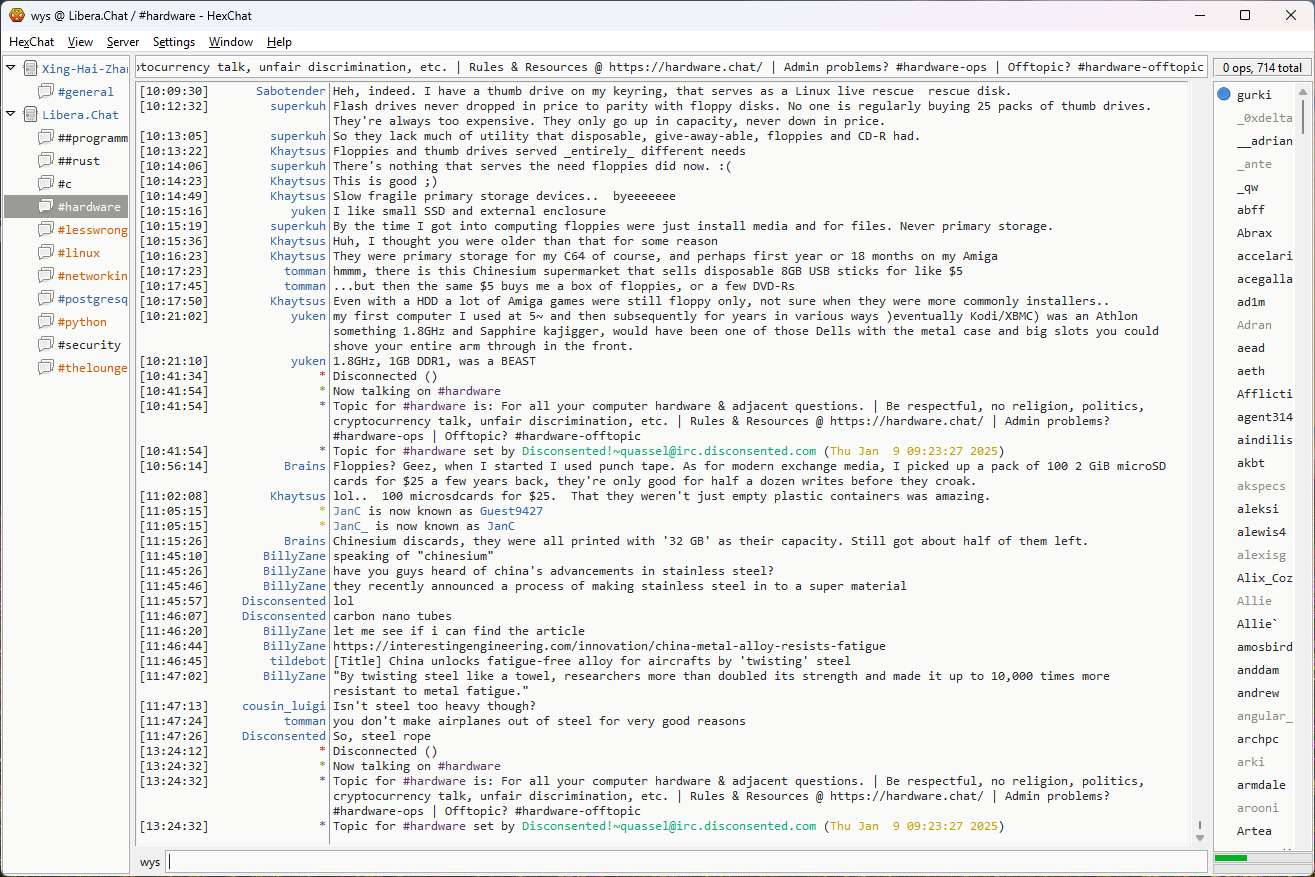Open the interestingengineering.com article link
The height and width of the screenshot is (877, 1315).
(609, 646)
